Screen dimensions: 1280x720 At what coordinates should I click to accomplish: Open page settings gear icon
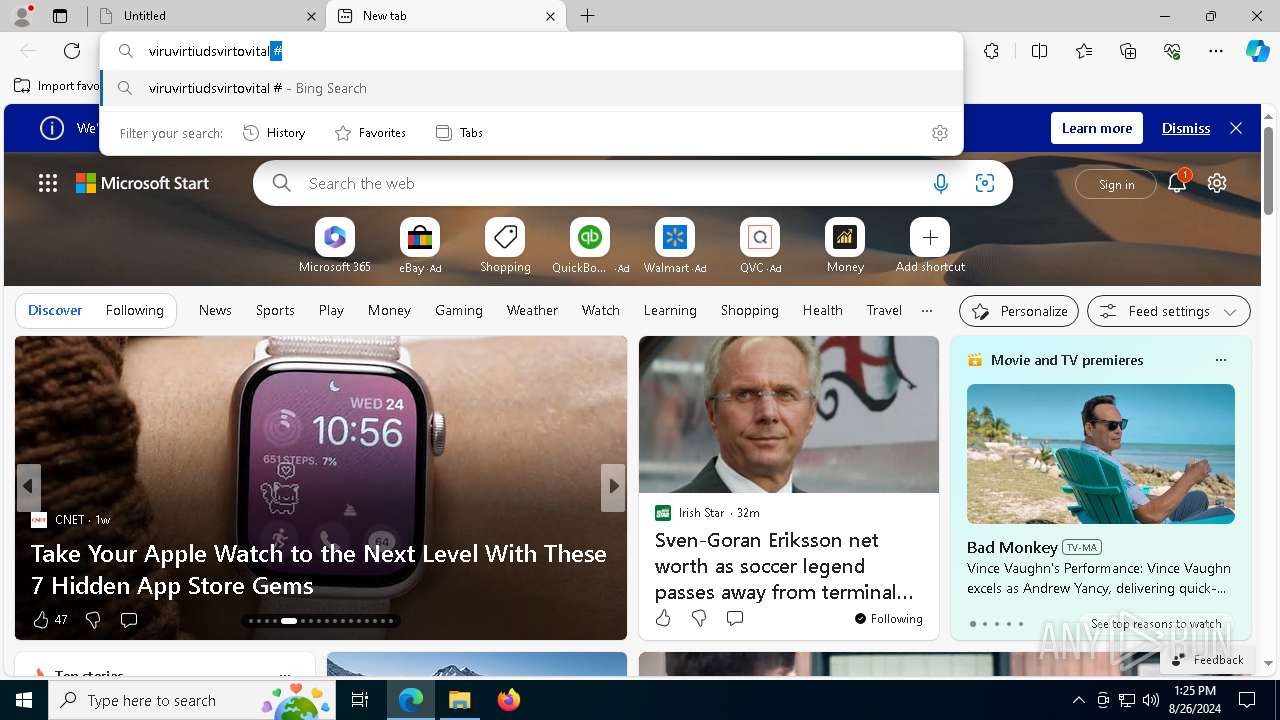(x=1217, y=183)
